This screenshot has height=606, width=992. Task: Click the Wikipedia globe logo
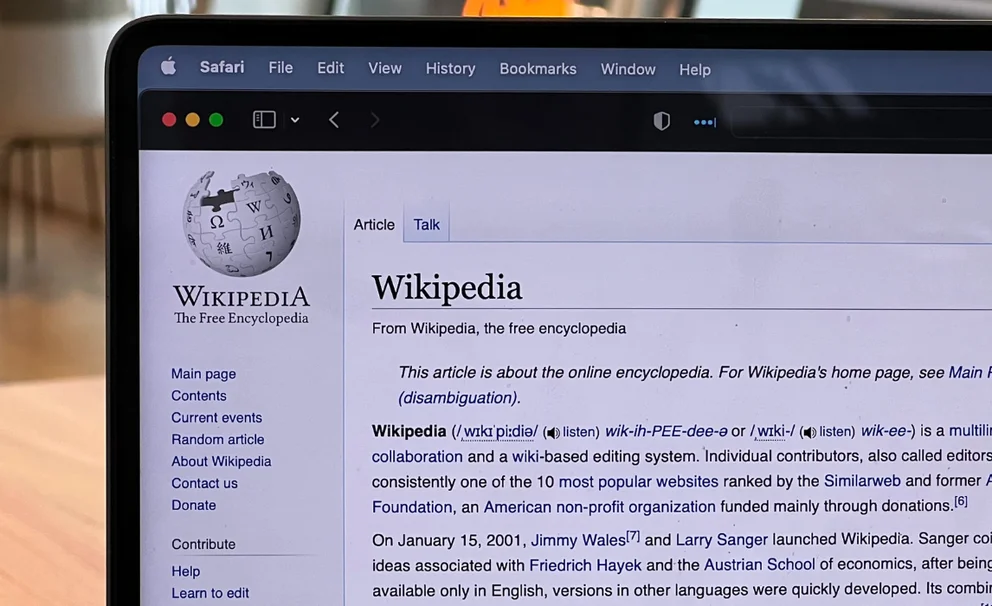click(241, 223)
